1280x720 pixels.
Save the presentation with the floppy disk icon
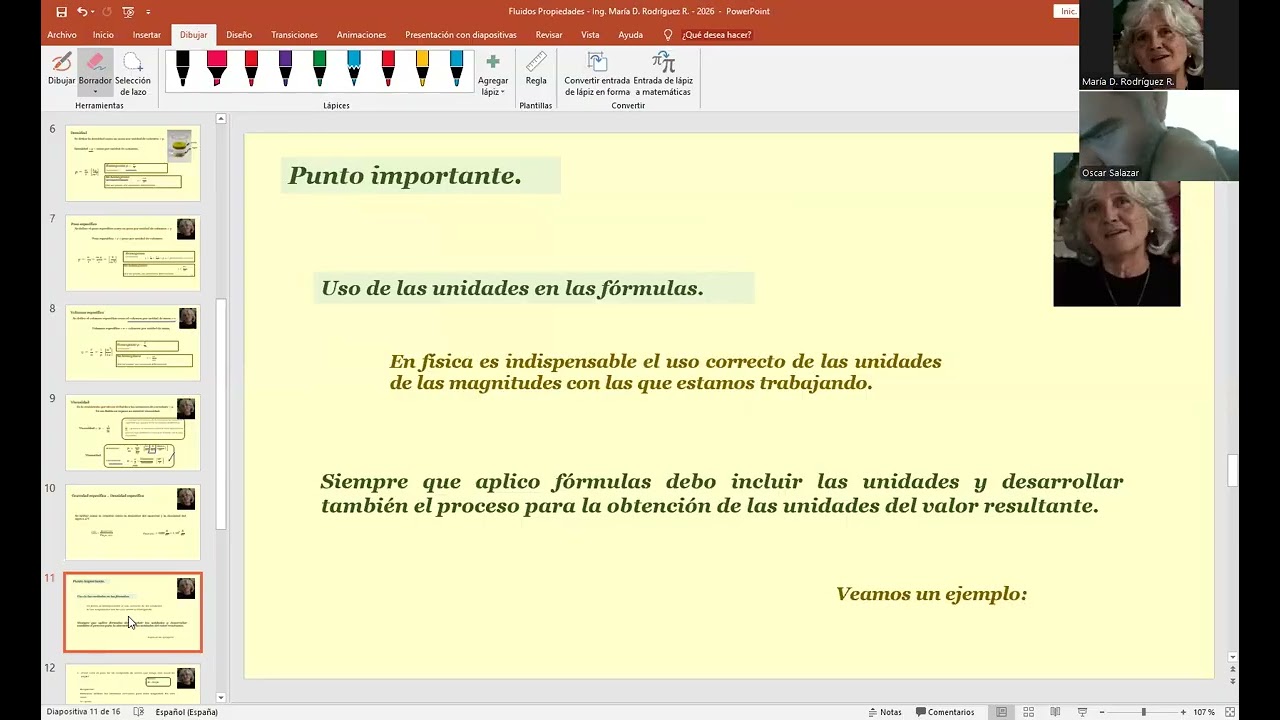[x=62, y=12]
